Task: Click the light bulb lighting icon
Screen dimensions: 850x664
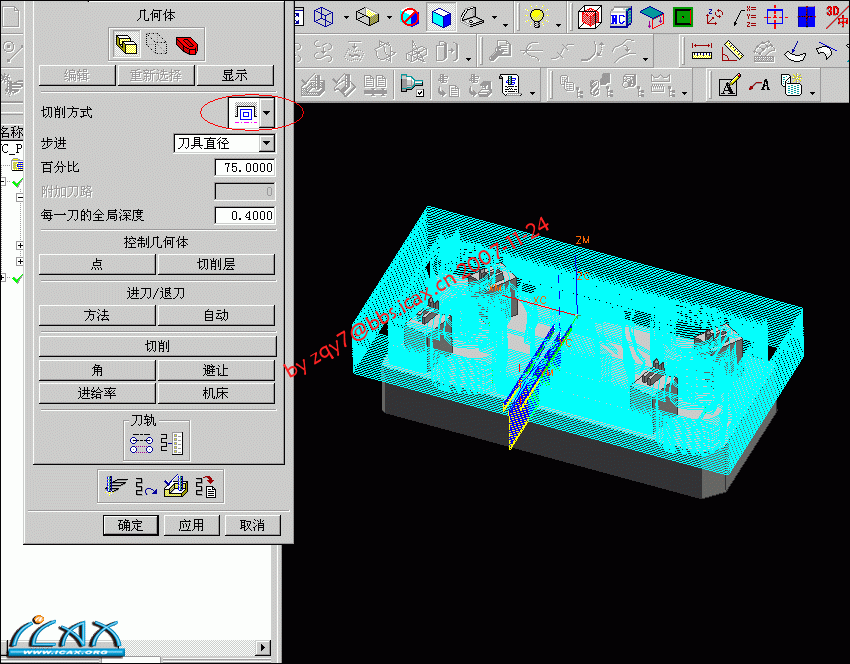Action: click(537, 17)
